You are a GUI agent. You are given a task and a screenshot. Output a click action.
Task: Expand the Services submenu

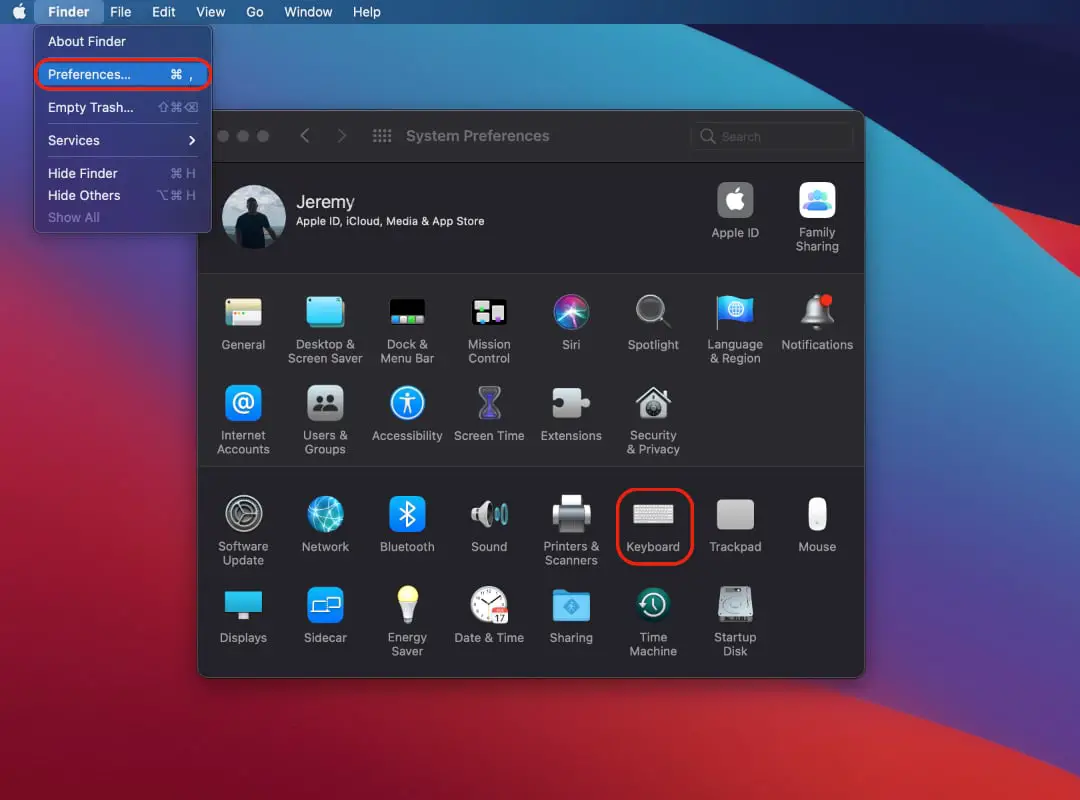(x=123, y=141)
